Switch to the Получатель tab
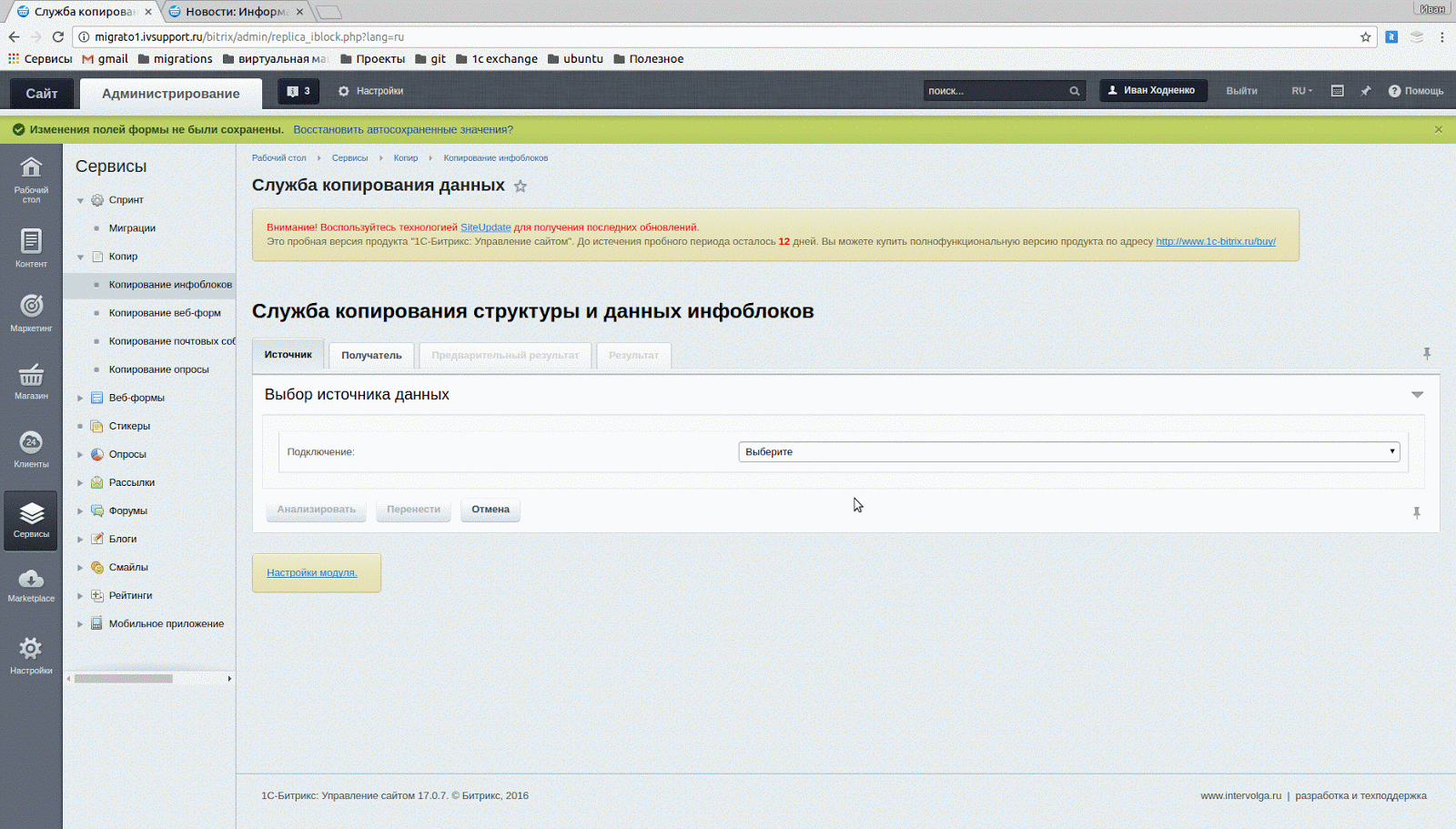 click(x=371, y=356)
